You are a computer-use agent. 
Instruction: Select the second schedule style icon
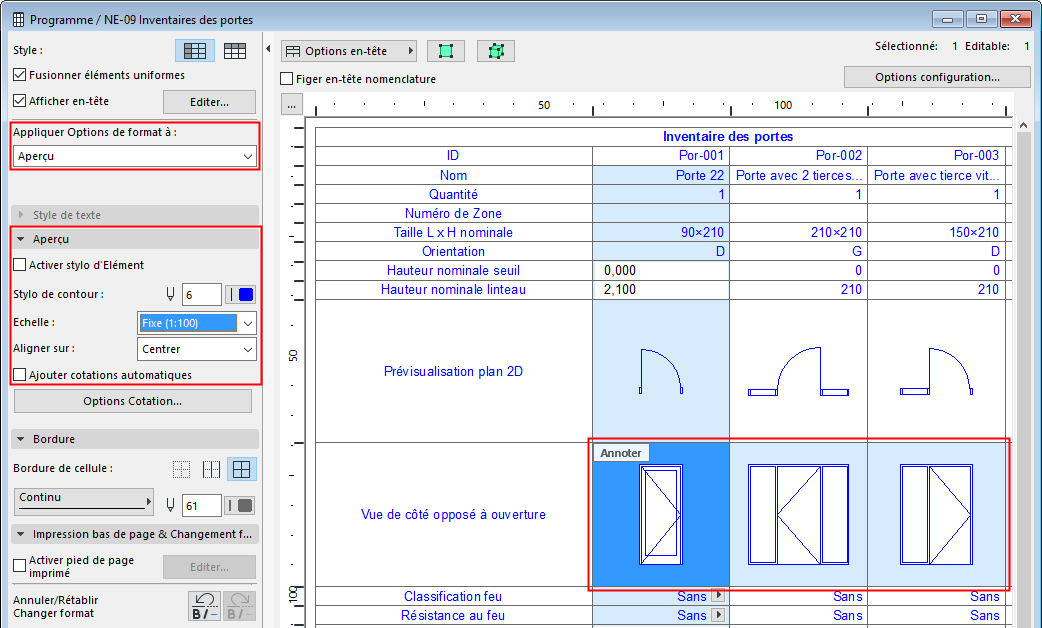[235, 50]
